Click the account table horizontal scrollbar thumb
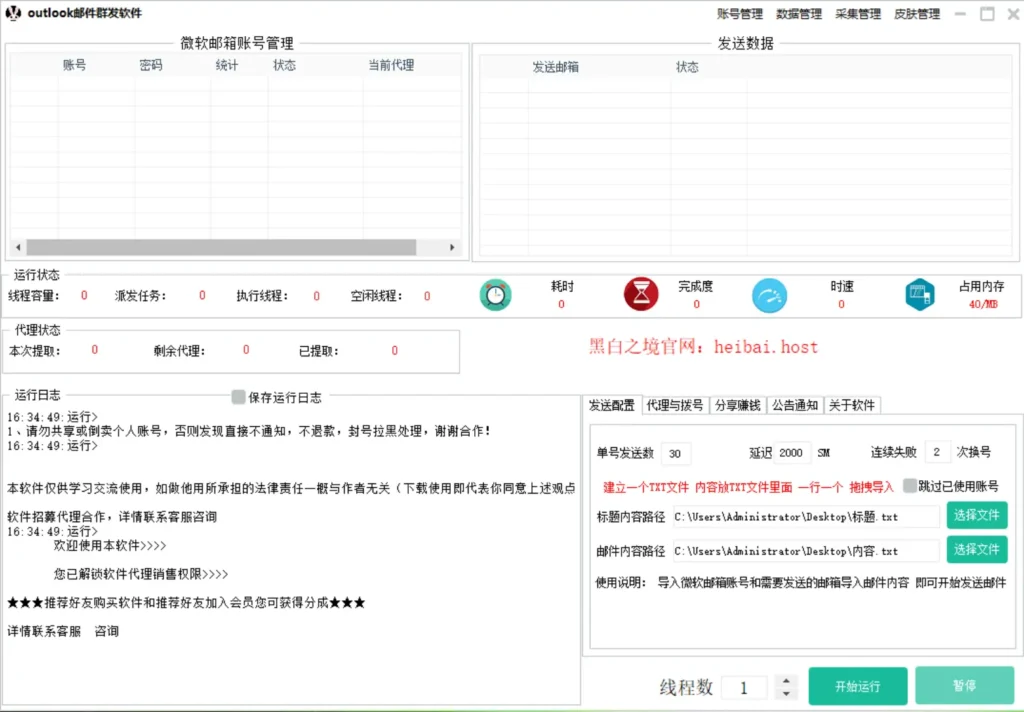 [x=221, y=248]
